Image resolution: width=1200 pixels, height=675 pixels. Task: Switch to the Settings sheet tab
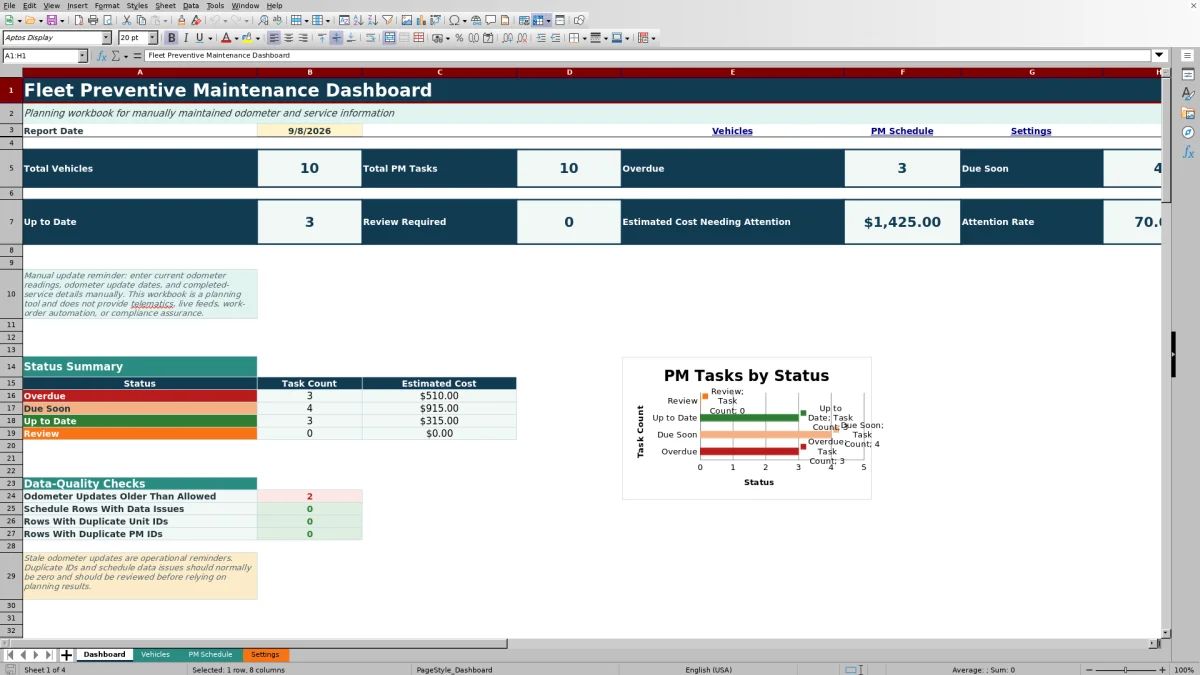[265, 655]
